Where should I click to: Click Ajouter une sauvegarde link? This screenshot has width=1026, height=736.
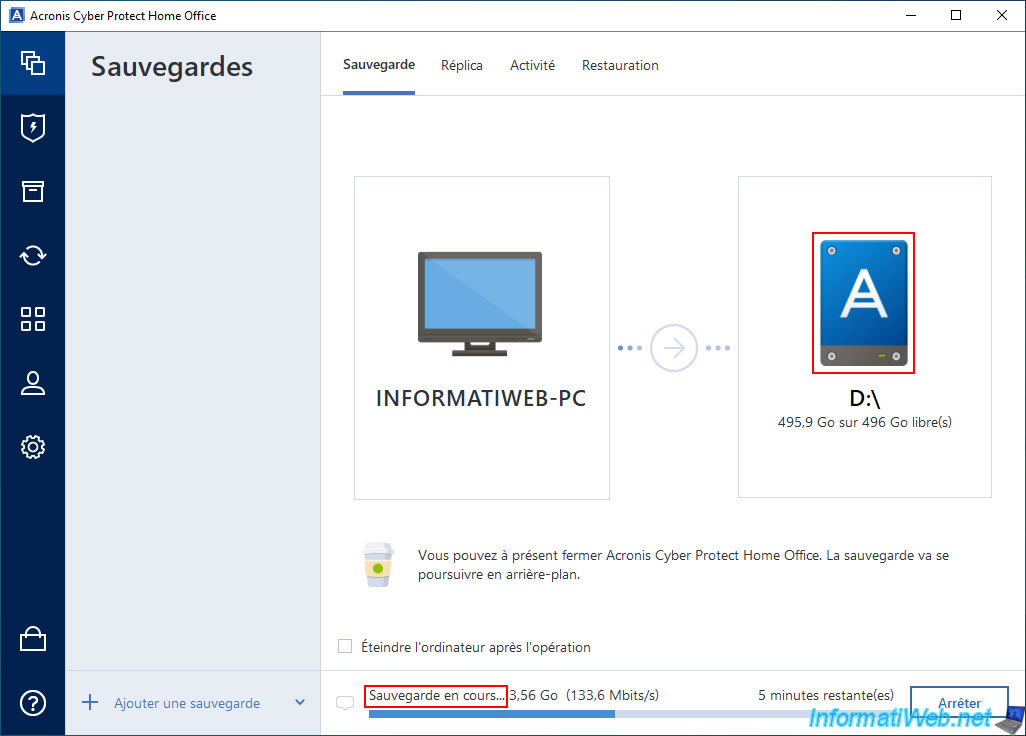coord(187,703)
